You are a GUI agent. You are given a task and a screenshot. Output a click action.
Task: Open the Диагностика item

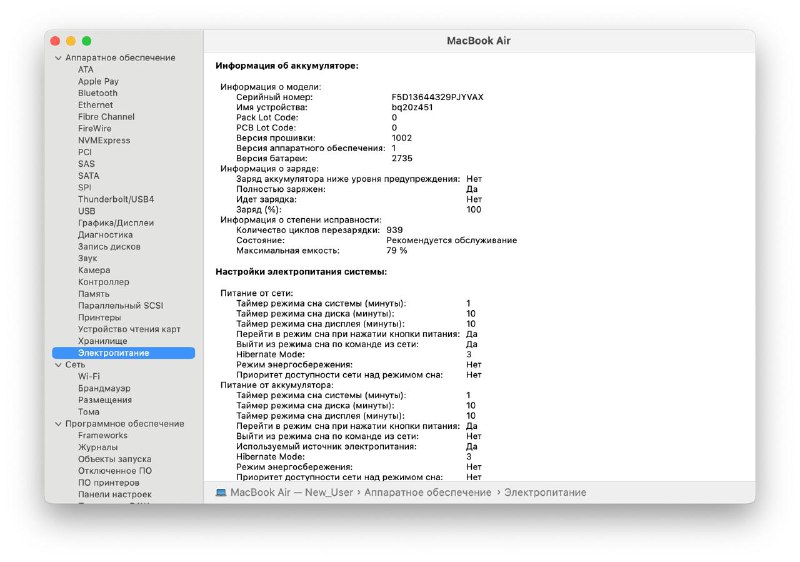click(105, 235)
